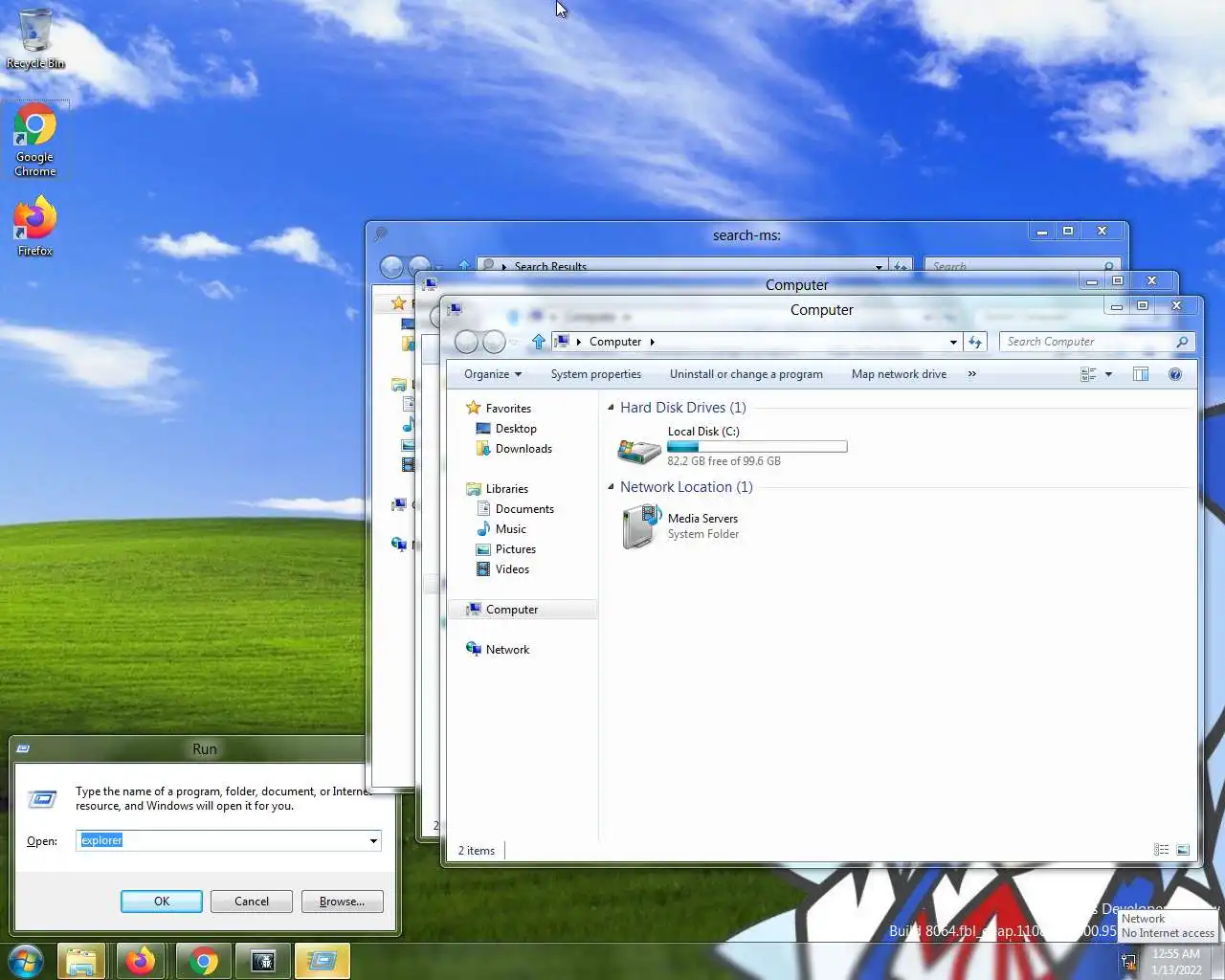Screen dimensions: 1225x980
Task: Open the Organize menu
Action: coord(493,374)
